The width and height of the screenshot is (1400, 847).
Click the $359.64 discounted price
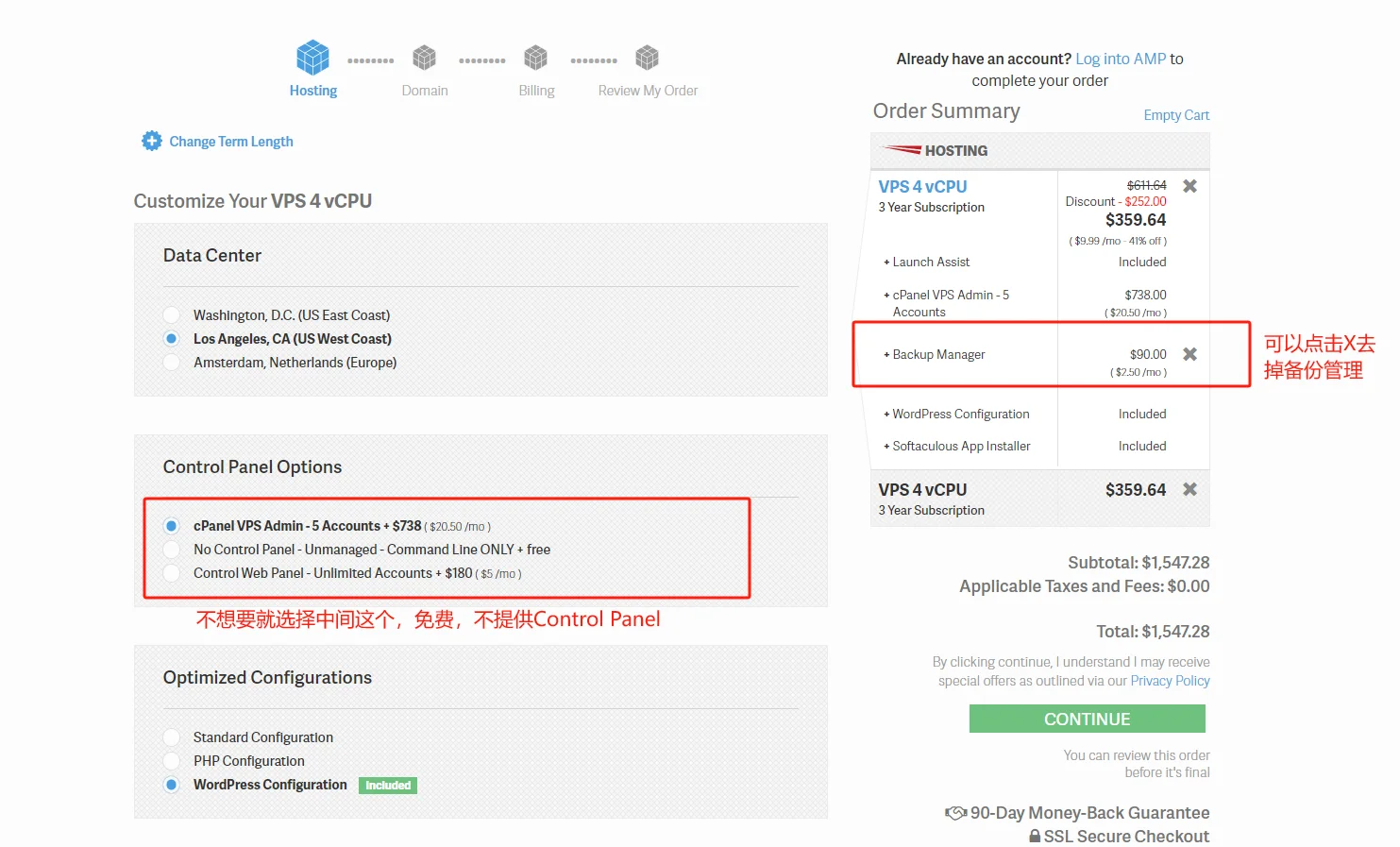[1136, 220]
